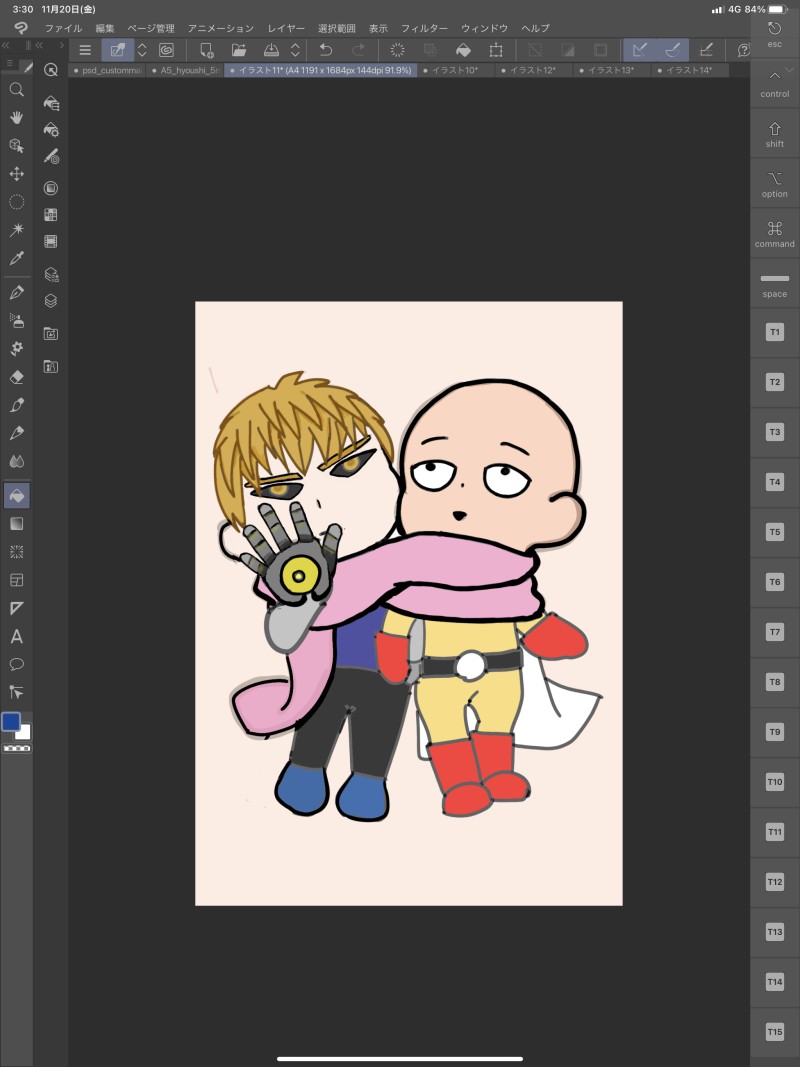The image size is (800, 1067).
Task: Open the Brush Size palette icon
Action: [x=51, y=157]
